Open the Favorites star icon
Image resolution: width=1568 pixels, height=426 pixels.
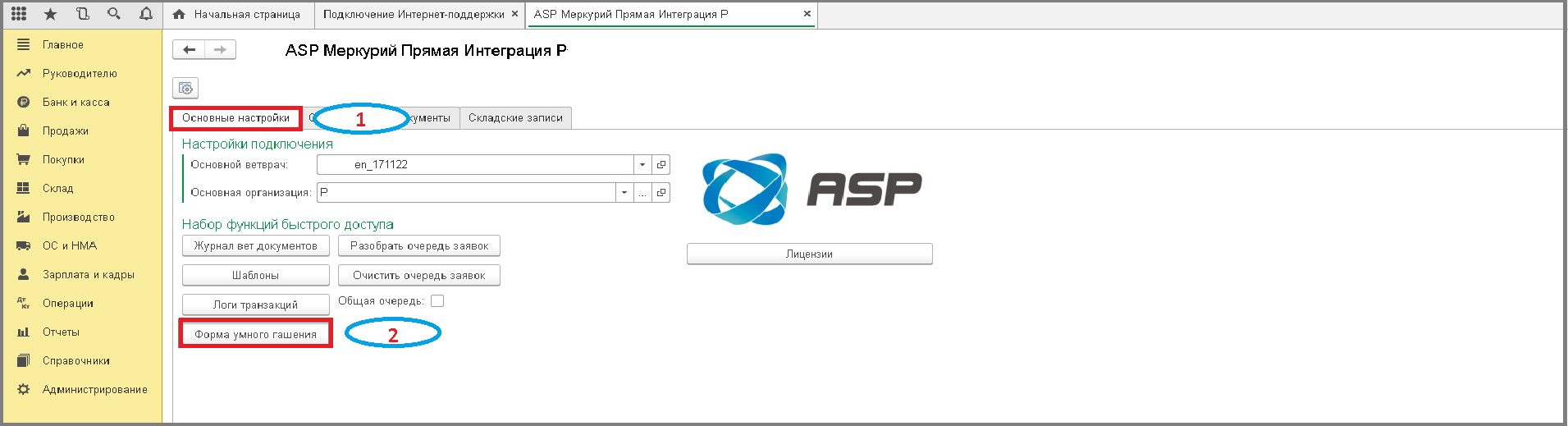(50, 14)
